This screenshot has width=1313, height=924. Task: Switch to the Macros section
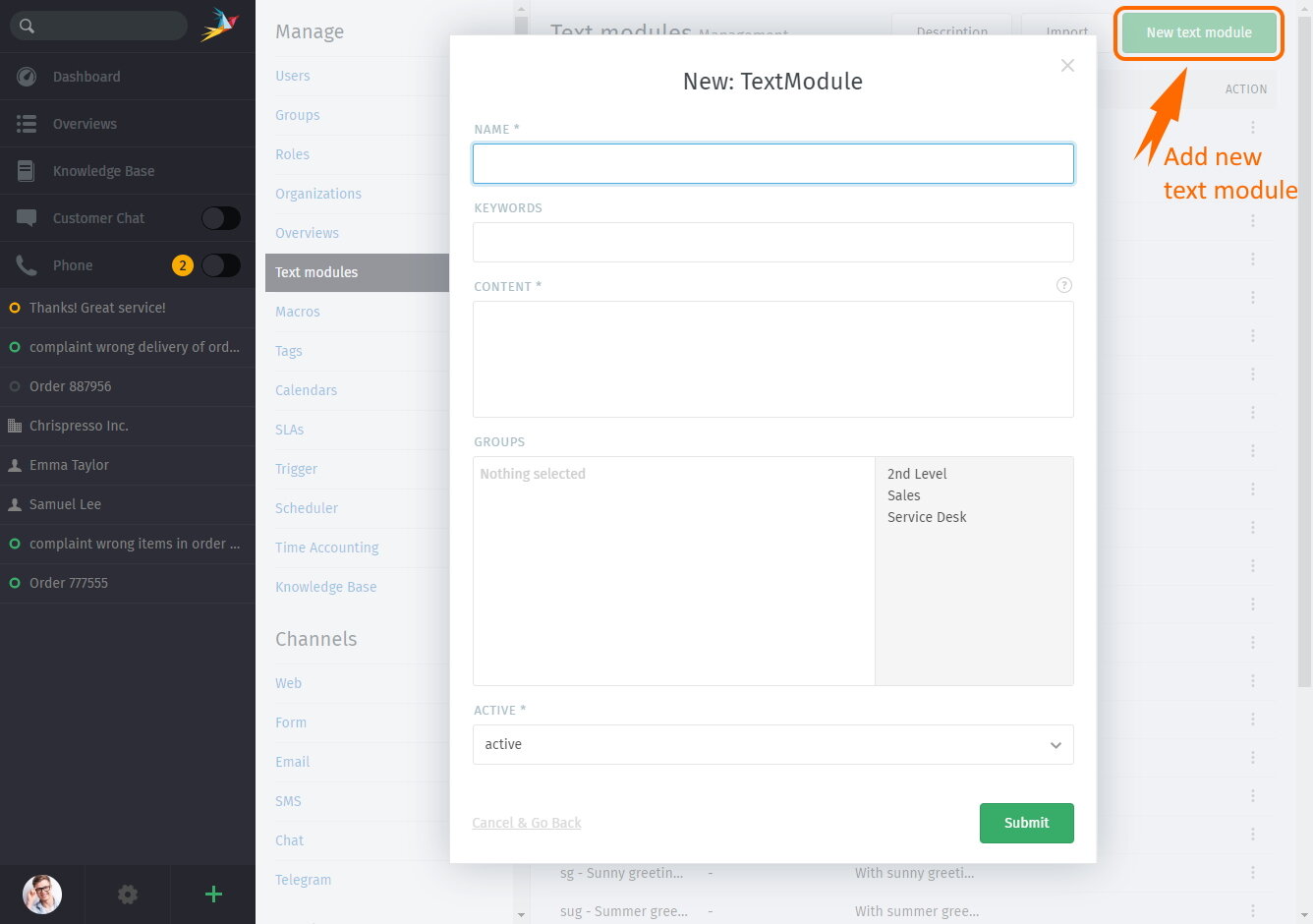pyautogui.click(x=297, y=312)
